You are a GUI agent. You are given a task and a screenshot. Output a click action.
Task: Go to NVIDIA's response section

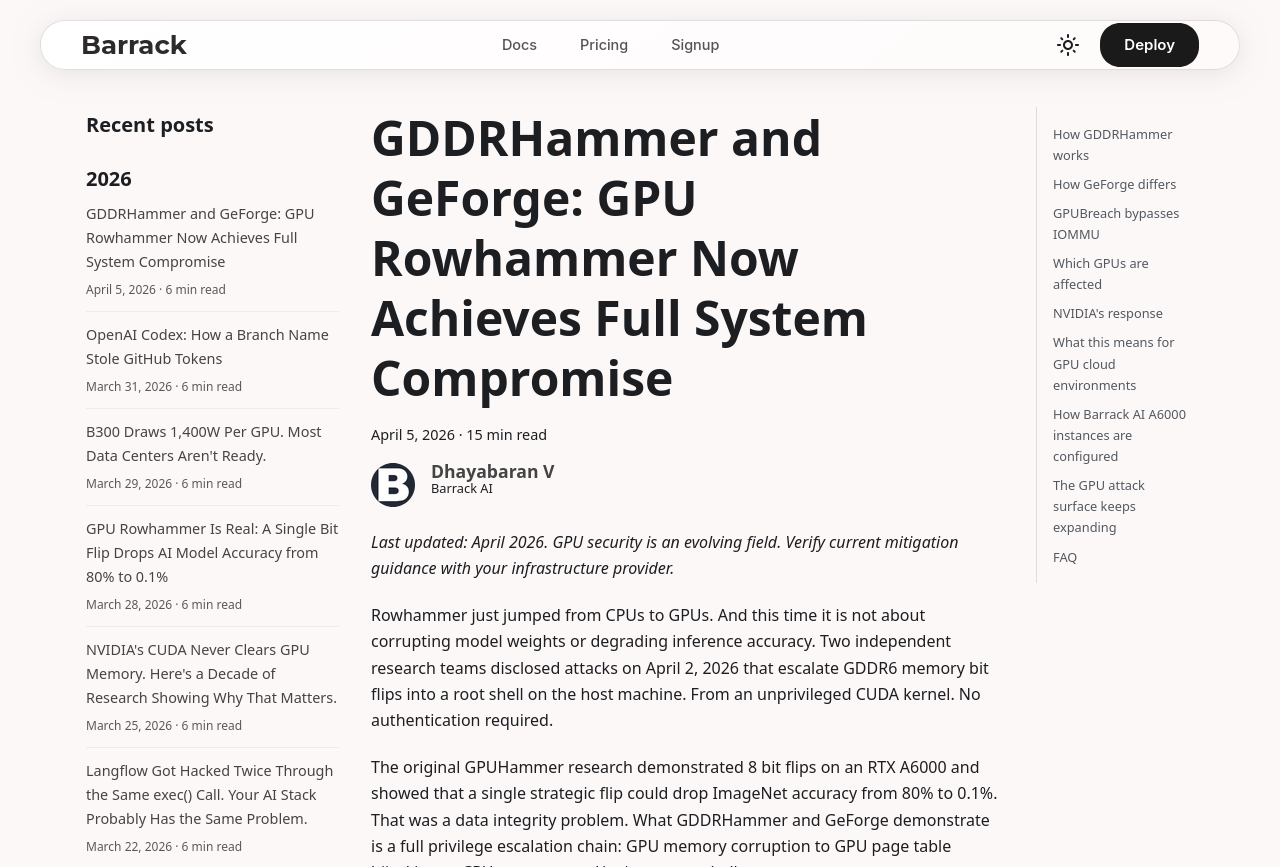(1107, 313)
